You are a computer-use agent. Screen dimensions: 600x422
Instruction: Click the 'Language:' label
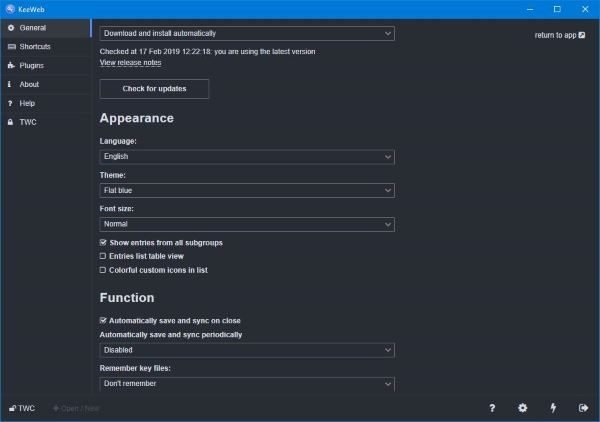tap(118, 141)
